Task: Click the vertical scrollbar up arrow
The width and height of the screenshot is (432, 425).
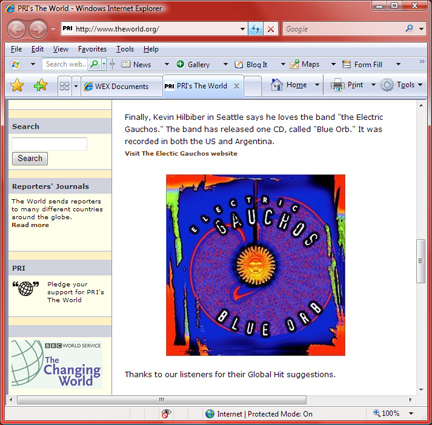Action: pyautogui.click(x=421, y=105)
